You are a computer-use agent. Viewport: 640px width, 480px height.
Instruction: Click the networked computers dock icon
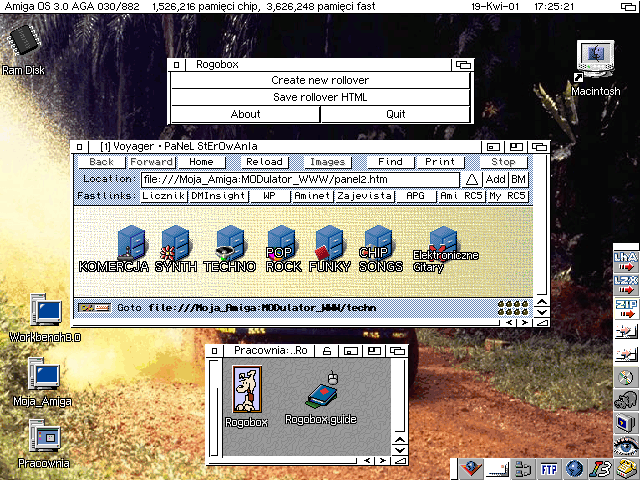click(x=523, y=469)
